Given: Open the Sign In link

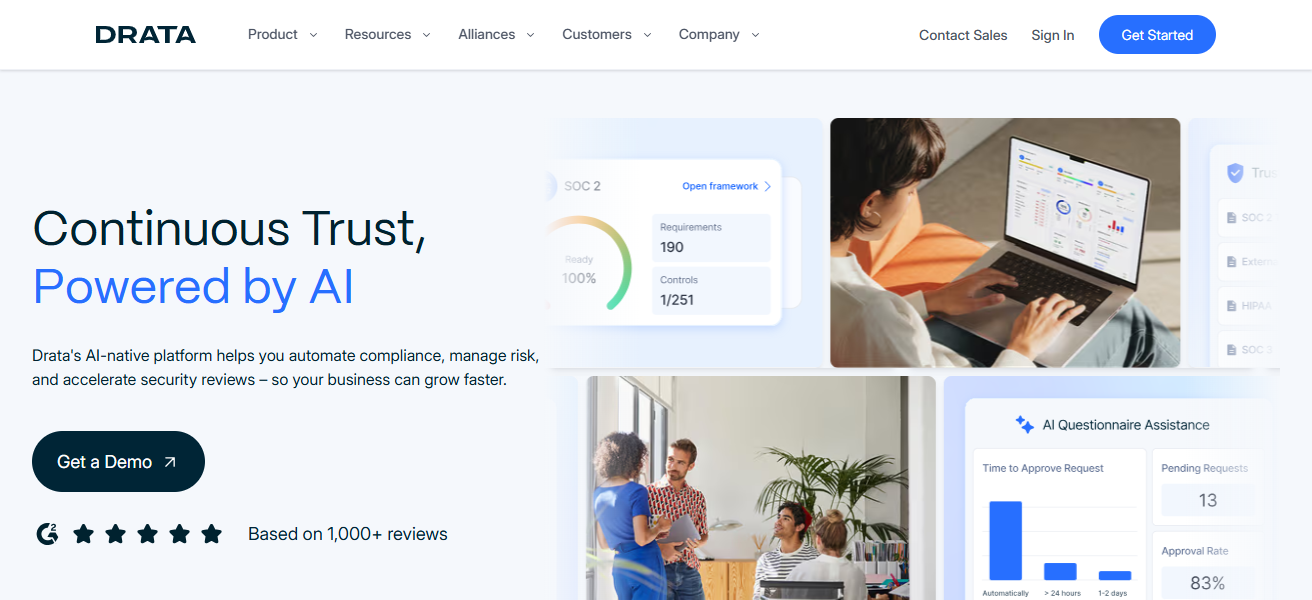Looking at the screenshot, I should [x=1053, y=35].
